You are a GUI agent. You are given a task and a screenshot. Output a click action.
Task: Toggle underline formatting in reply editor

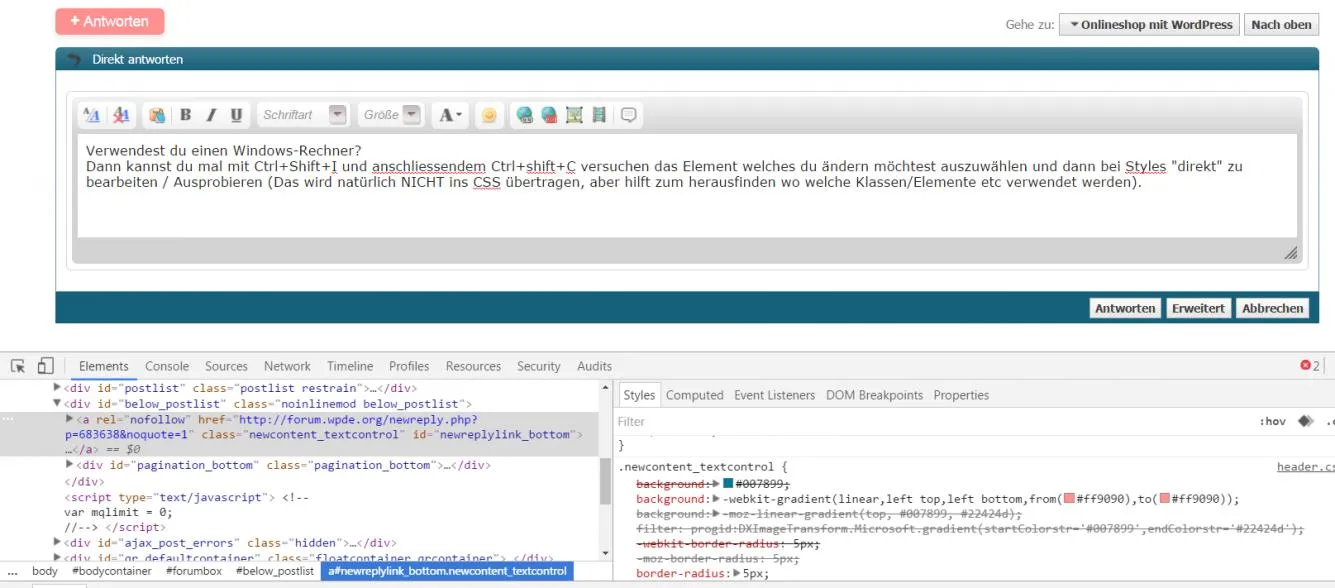(x=236, y=115)
